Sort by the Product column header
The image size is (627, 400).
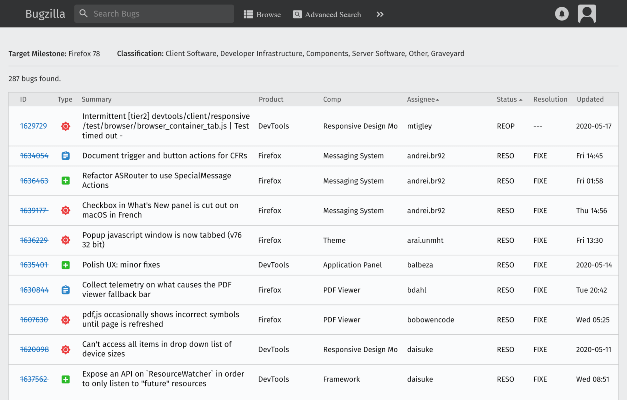pos(271,99)
